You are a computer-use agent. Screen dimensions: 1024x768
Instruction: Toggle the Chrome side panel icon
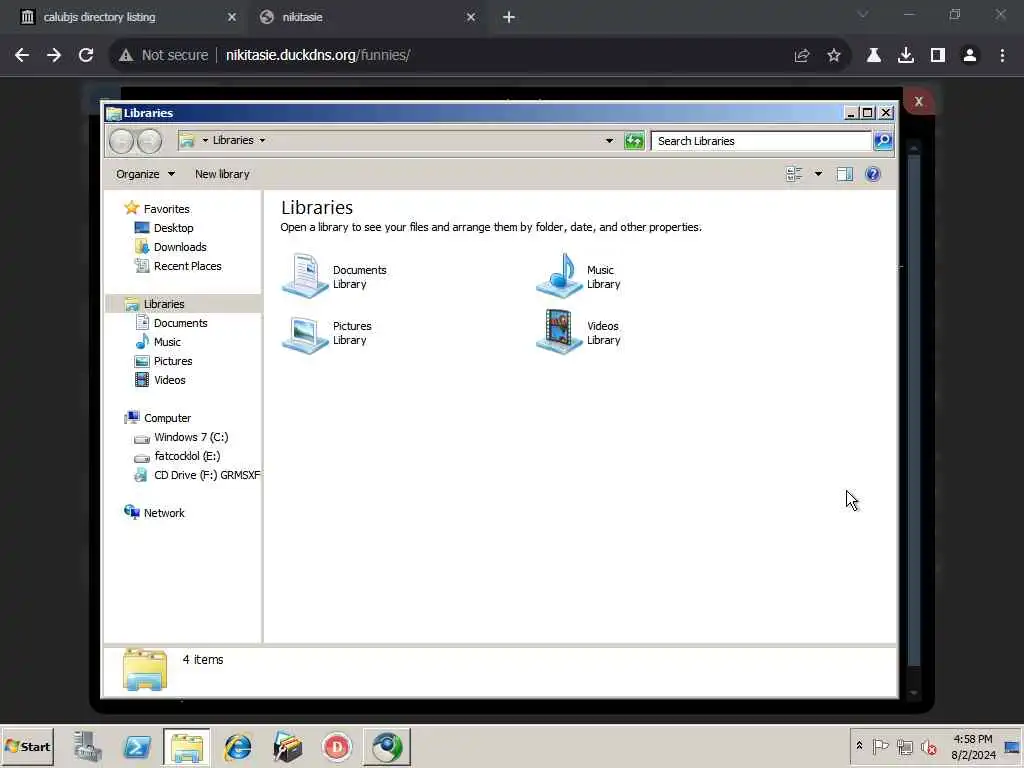(938, 56)
